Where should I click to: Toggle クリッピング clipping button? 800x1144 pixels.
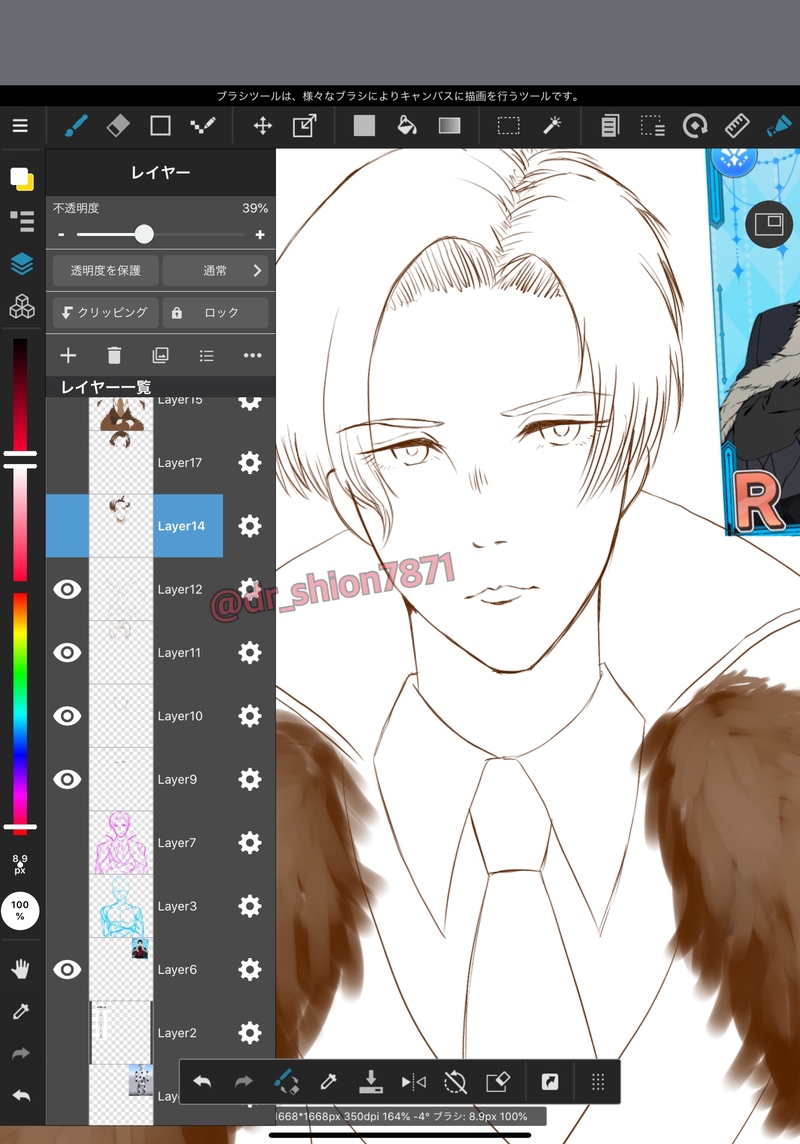click(x=106, y=312)
